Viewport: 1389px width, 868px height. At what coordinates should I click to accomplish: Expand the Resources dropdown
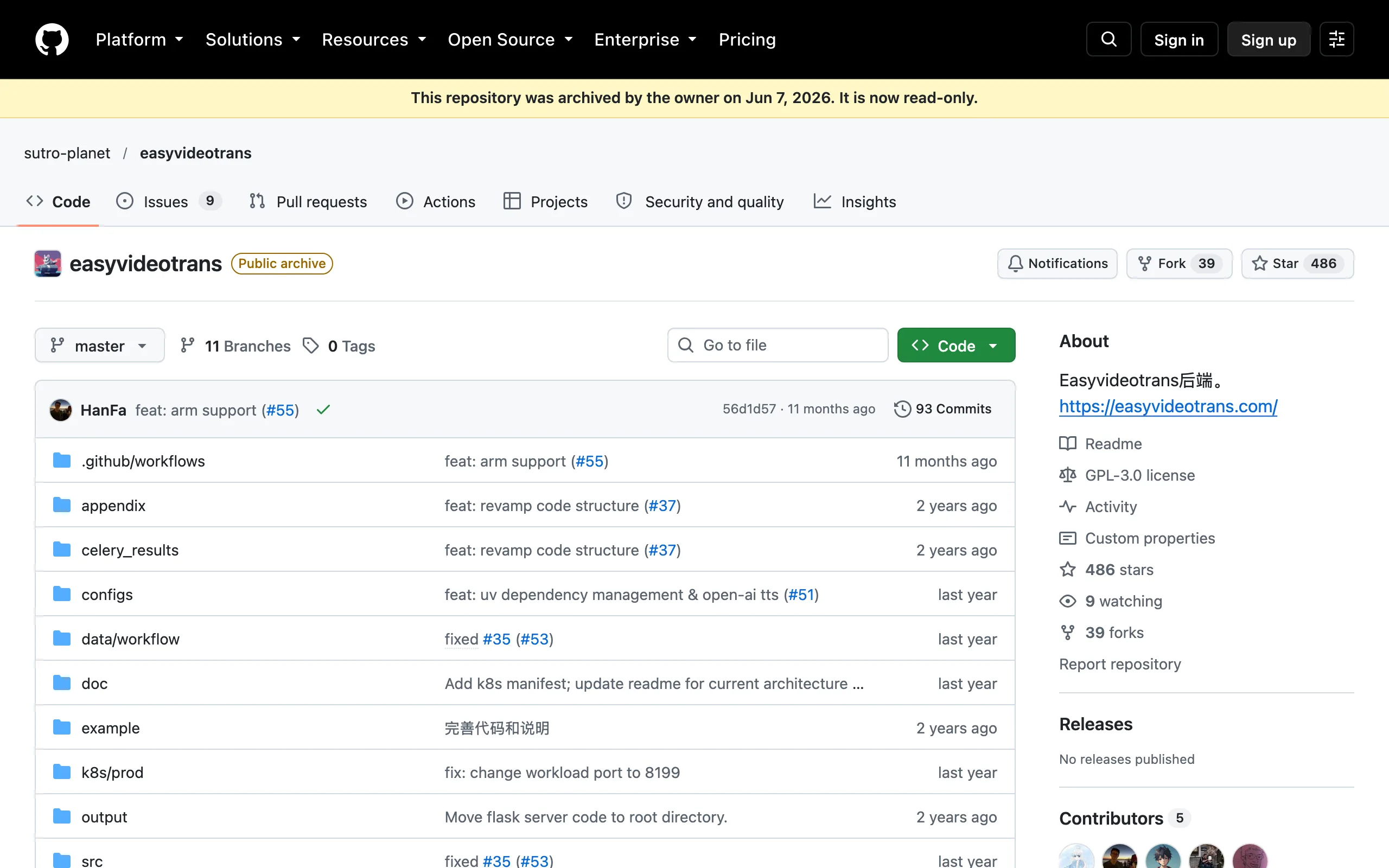click(374, 40)
